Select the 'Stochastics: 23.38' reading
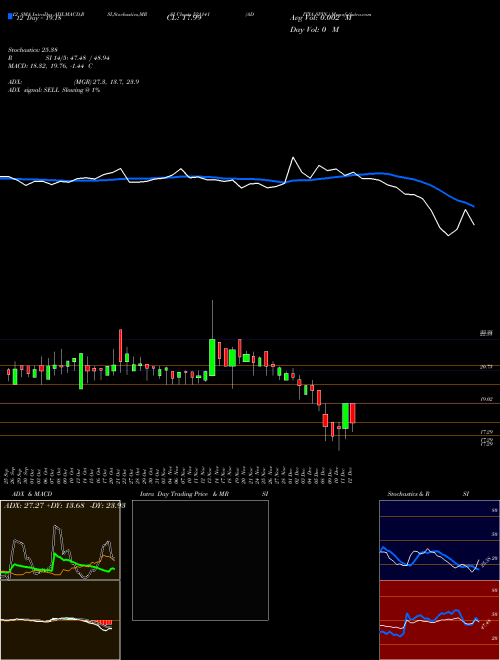The image size is (500, 660). pyautogui.click(x=32, y=50)
